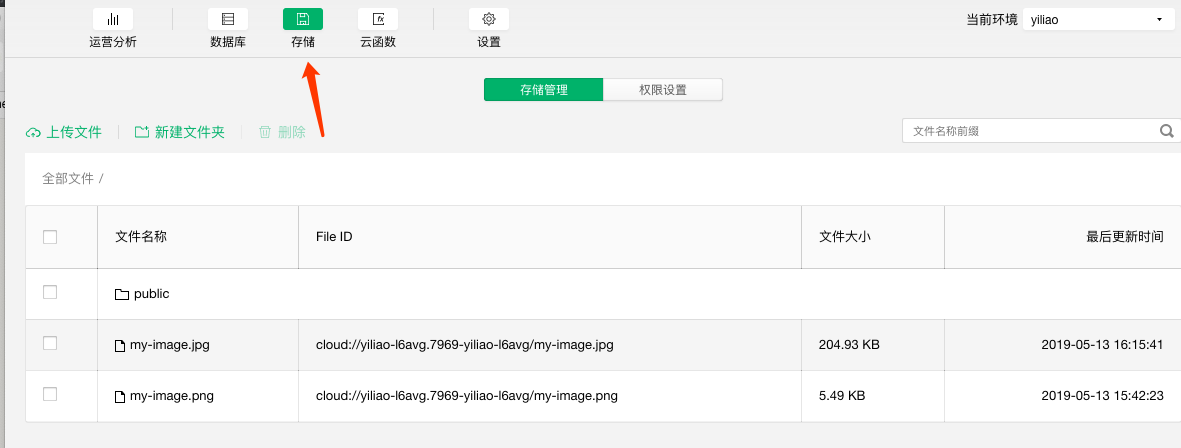Image resolution: width=1181 pixels, height=448 pixels.
Task: Click the 5.49 KB size cell
Action: [x=841, y=395]
